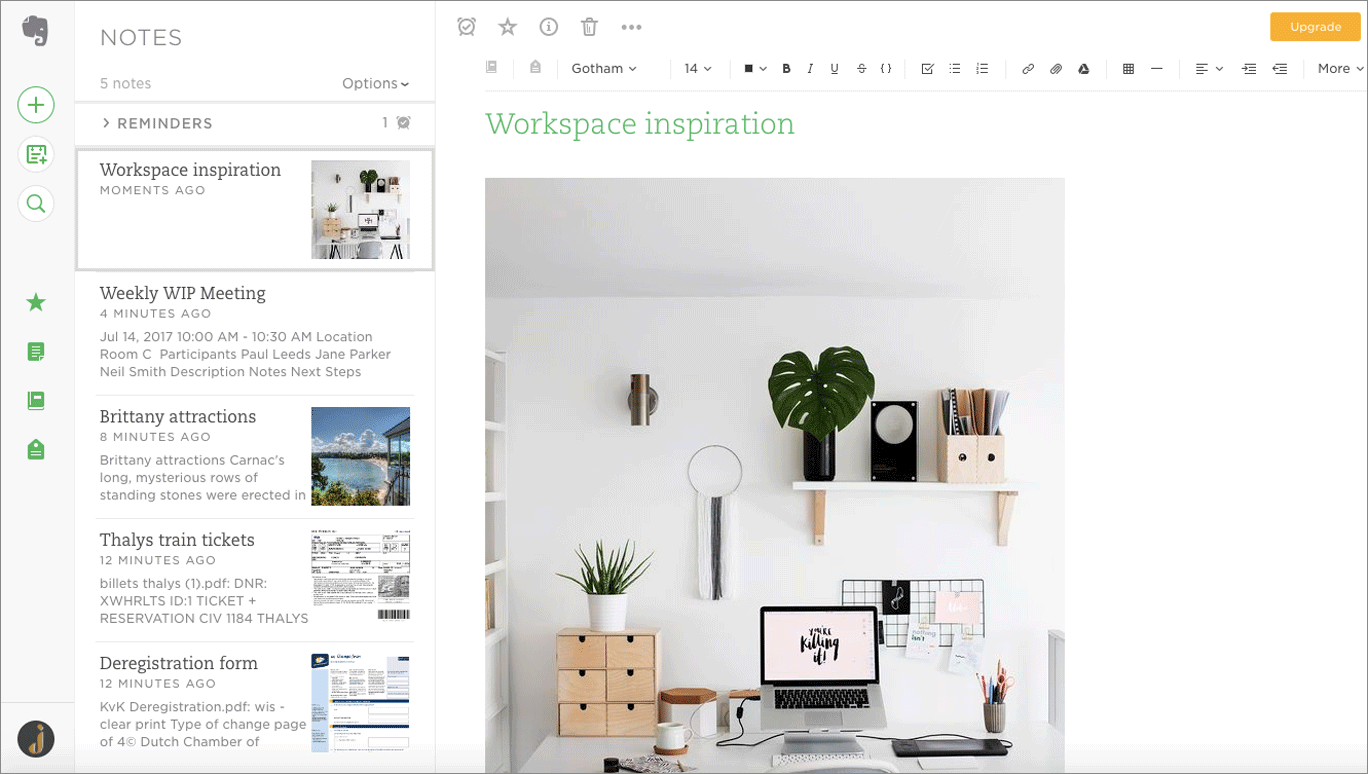Click the green New Note plus icon
Viewport: 1368px width, 774px height.
(x=36, y=105)
